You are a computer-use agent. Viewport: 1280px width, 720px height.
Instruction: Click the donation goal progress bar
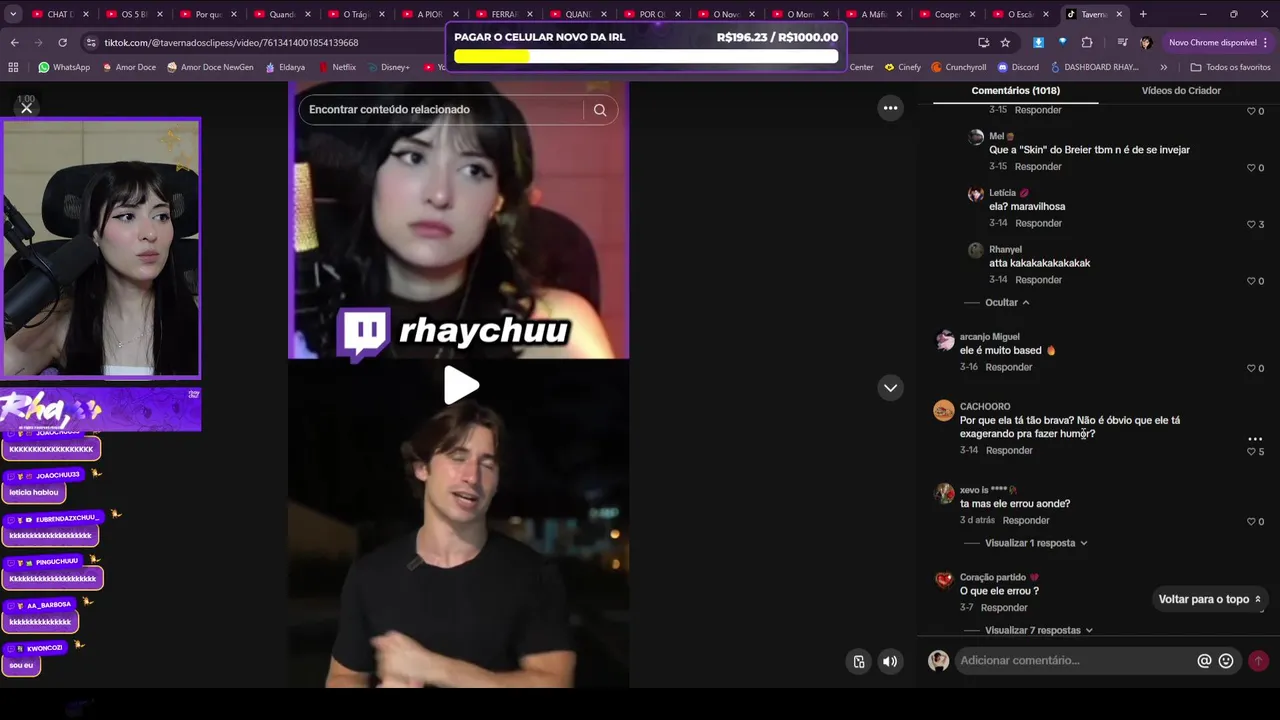coord(646,56)
